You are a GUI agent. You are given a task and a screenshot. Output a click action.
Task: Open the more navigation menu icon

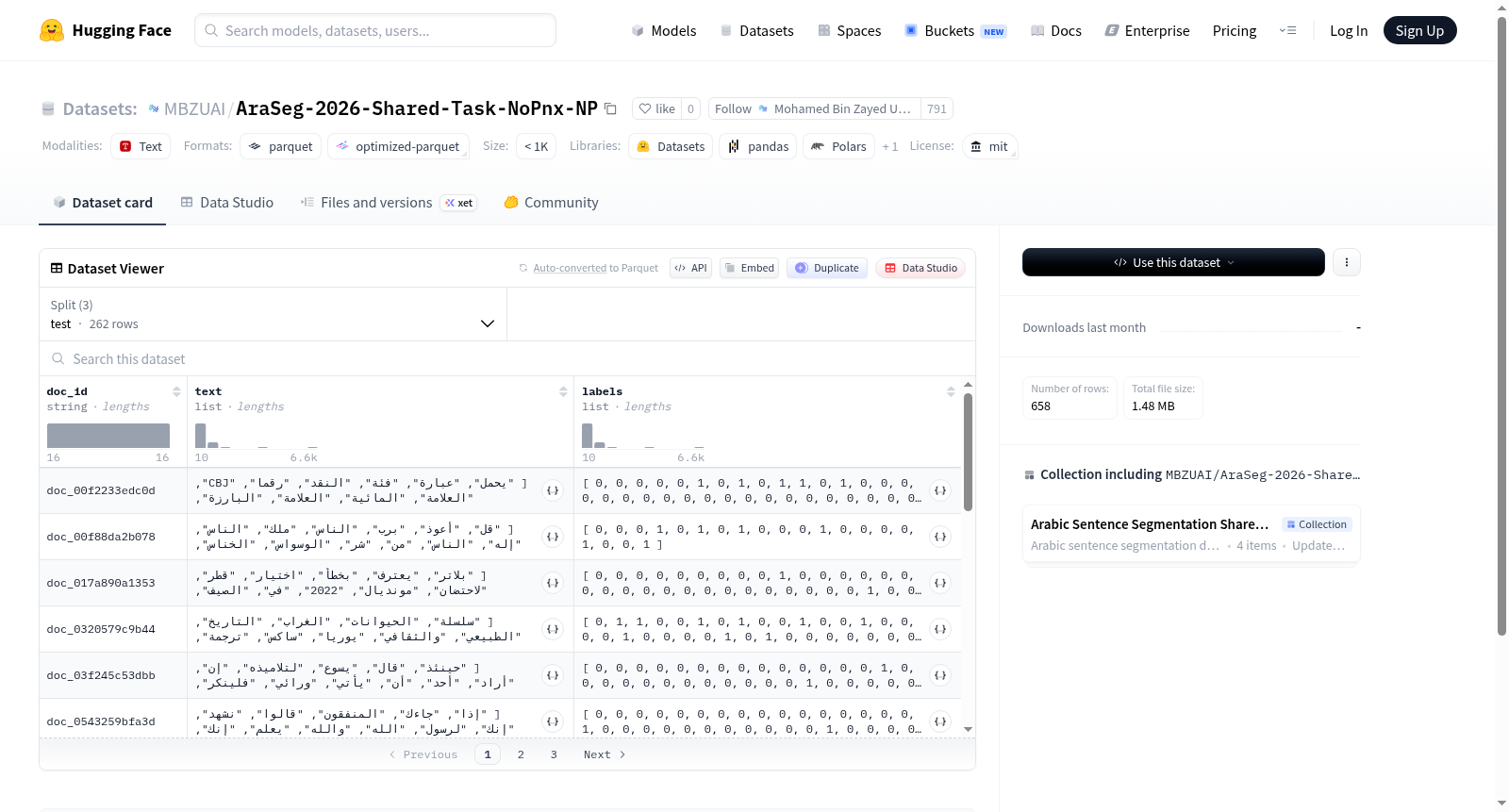point(1287,30)
